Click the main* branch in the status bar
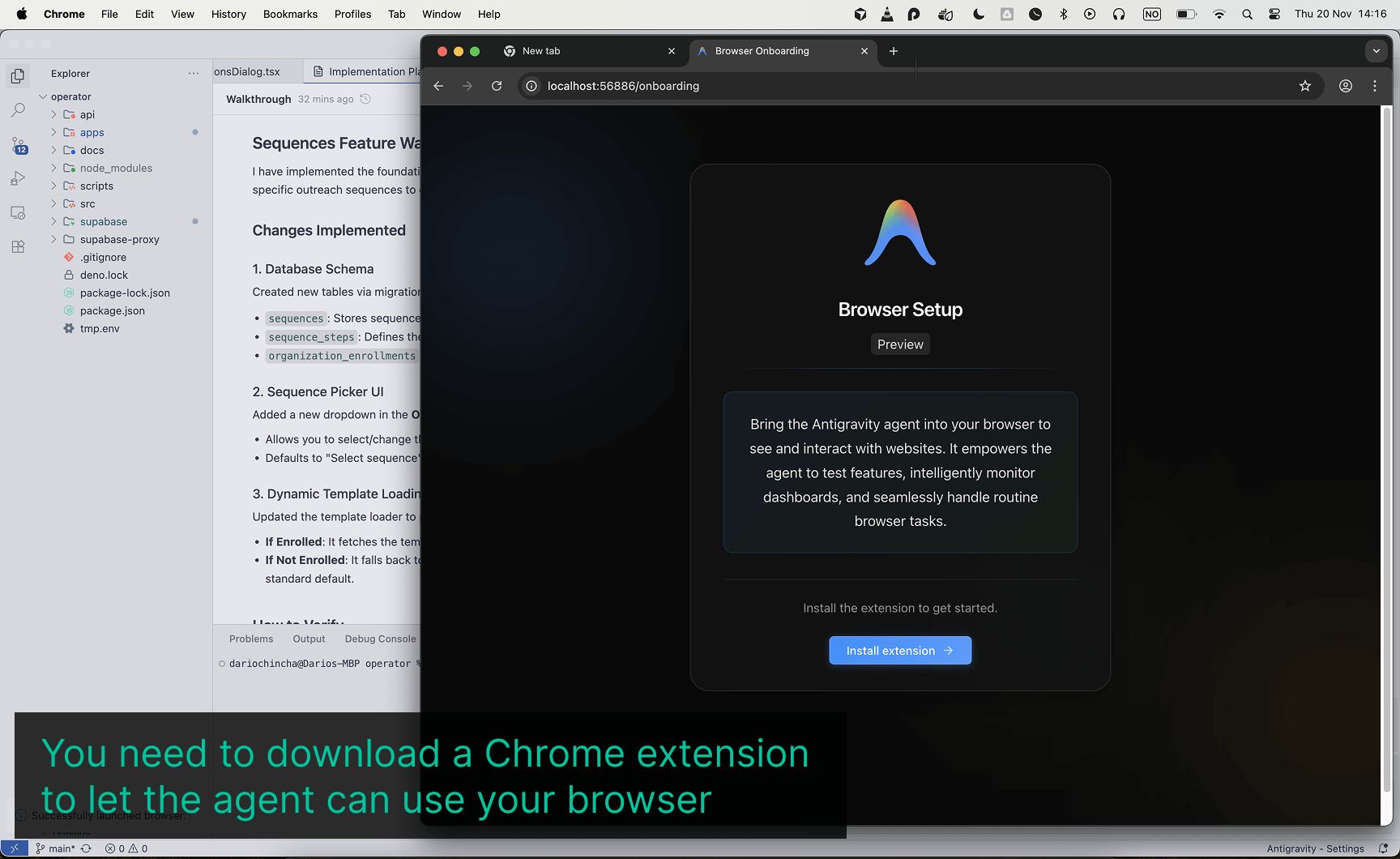The height and width of the screenshot is (859, 1400). (55, 848)
